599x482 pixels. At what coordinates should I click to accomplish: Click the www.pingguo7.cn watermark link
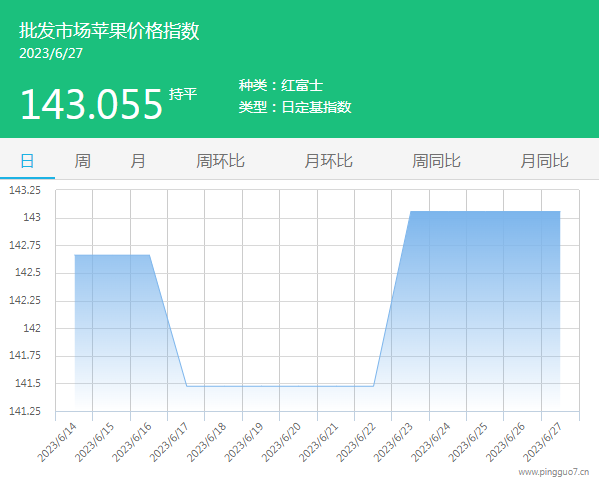554,472
